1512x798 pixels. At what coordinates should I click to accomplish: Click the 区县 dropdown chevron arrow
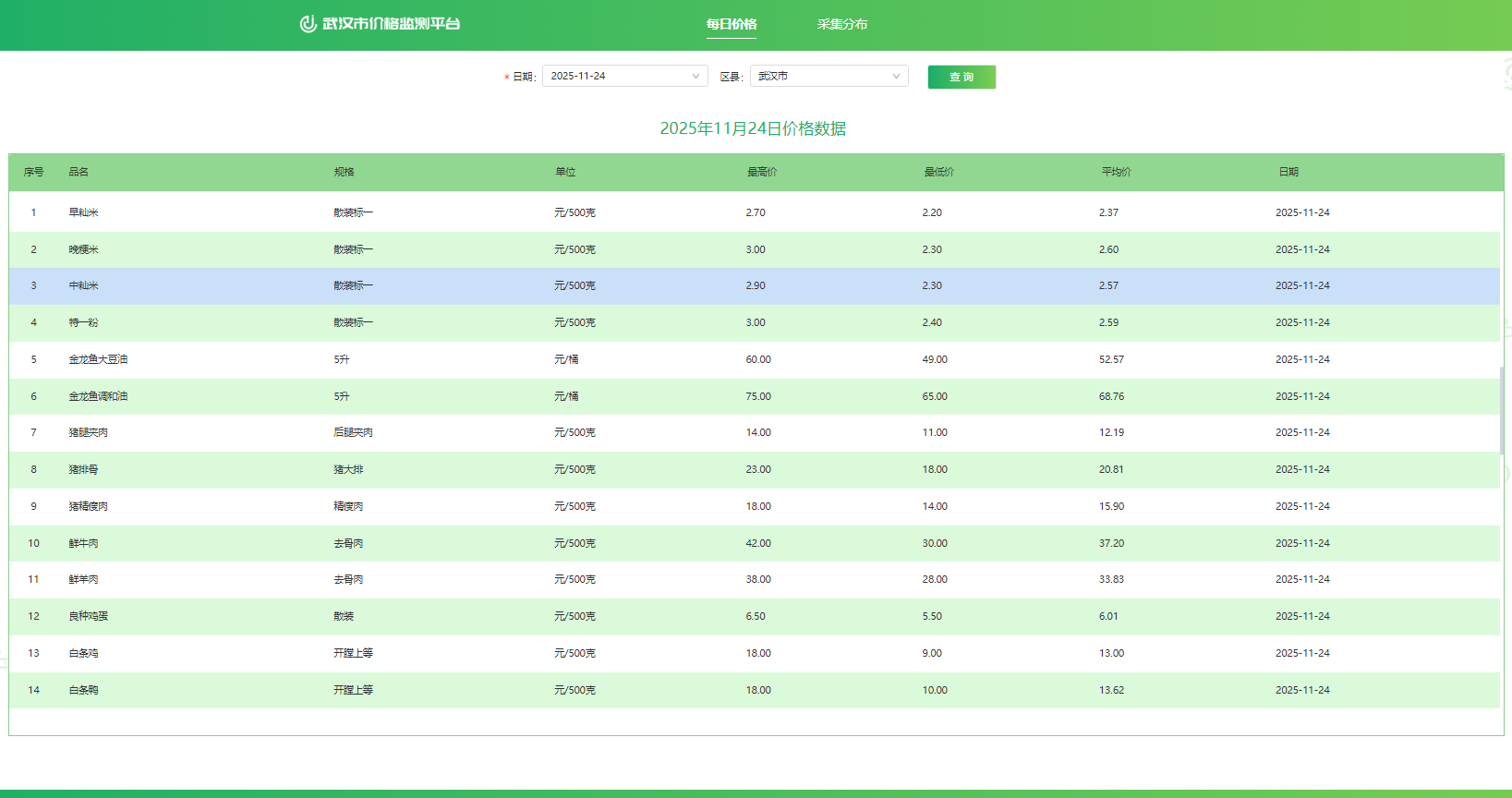click(x=896, y=77)
